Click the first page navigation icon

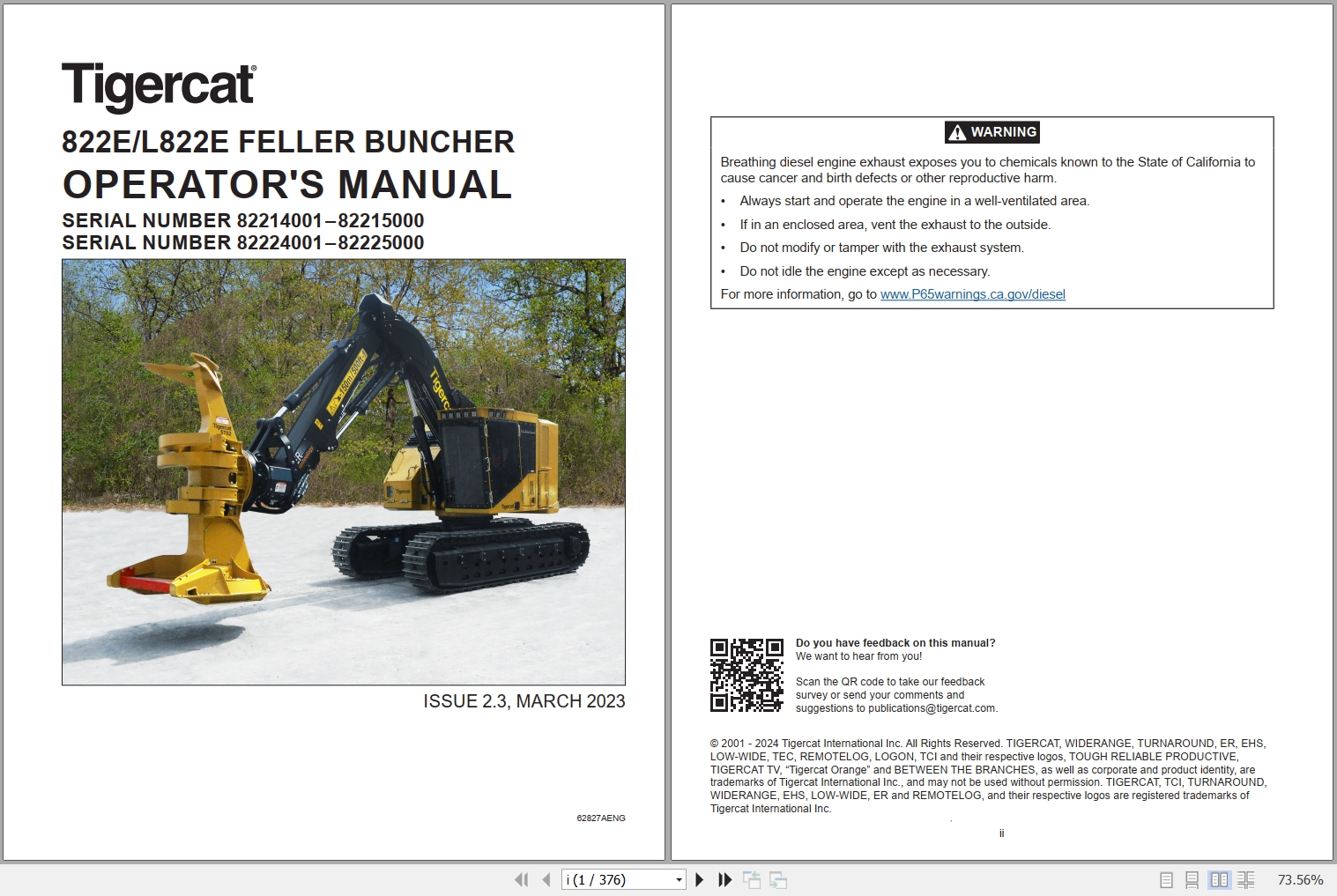522,879
